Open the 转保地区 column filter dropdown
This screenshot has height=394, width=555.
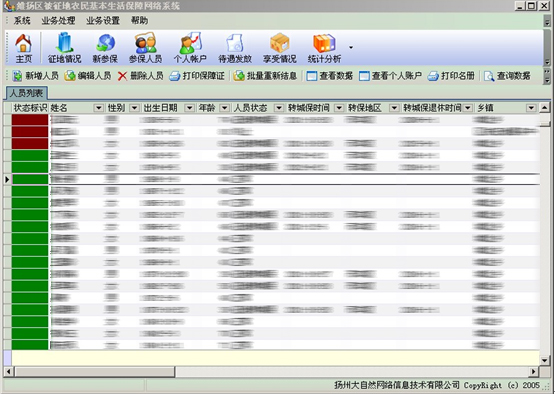pyautogui.click(x=394, y=108)
